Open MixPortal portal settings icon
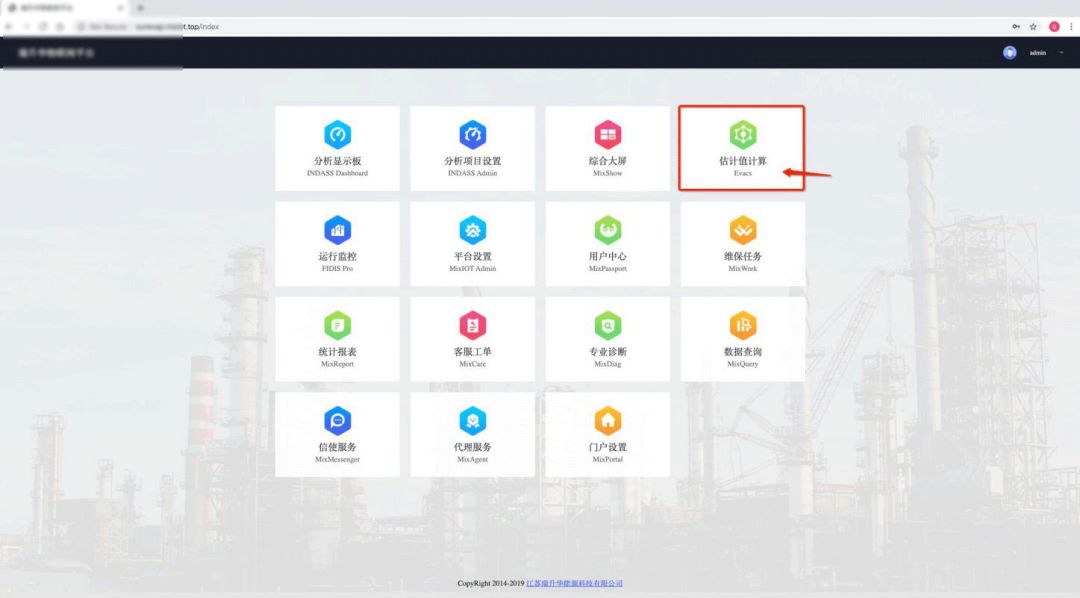Viewport: 1080px width, 598px height. coord(607,420)
